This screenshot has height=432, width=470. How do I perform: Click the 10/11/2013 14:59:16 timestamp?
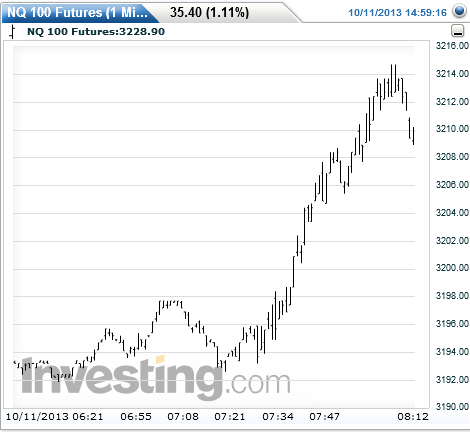click(x=397, y=13)
